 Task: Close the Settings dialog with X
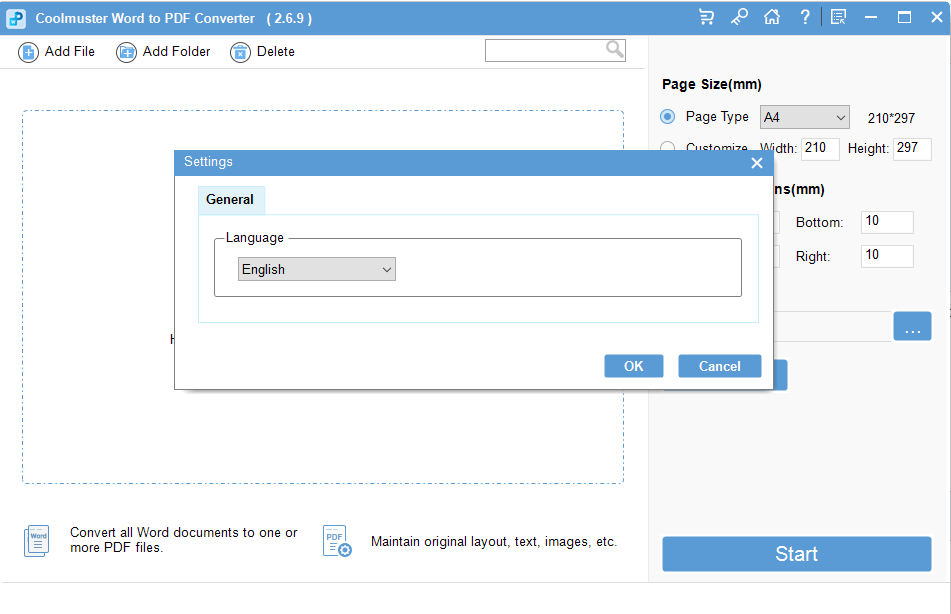click(x=757, y=163)
